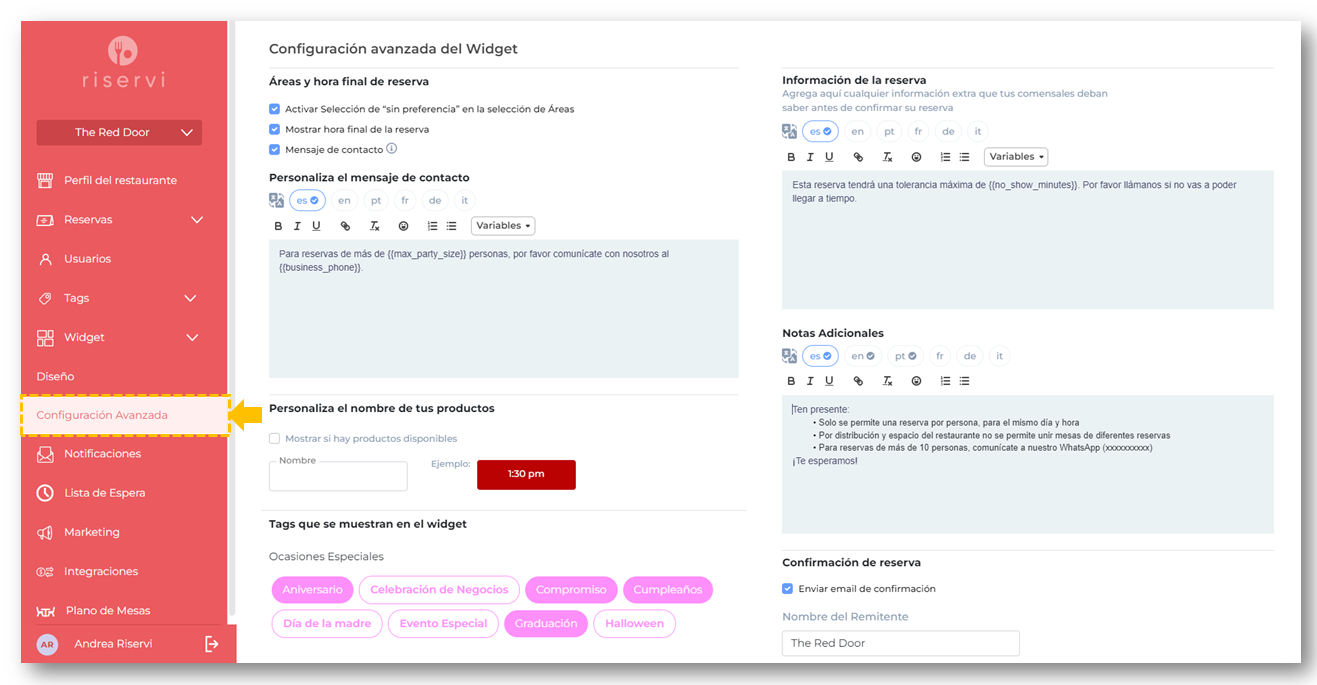1317x685 pixels.
Task: Toggle Enviar email de confirmación checkbox
Action: pos(788,589)
